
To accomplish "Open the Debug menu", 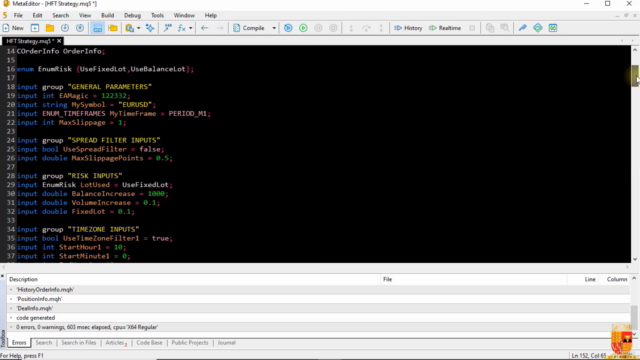I will [132, 15].
